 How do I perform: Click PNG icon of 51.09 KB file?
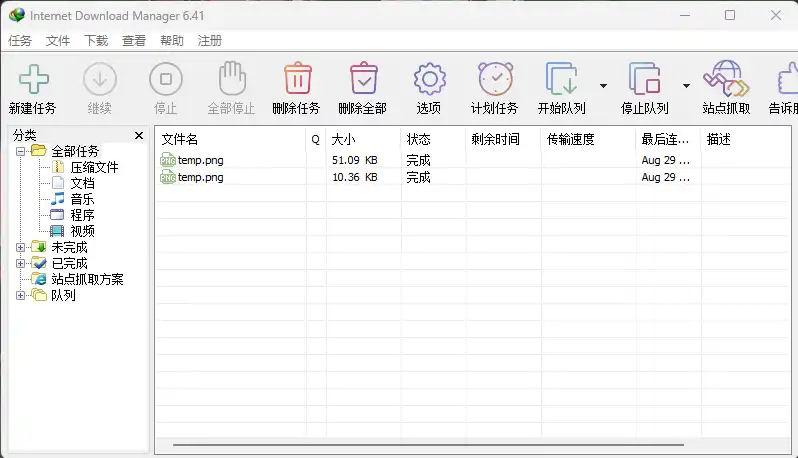point(167,160)
